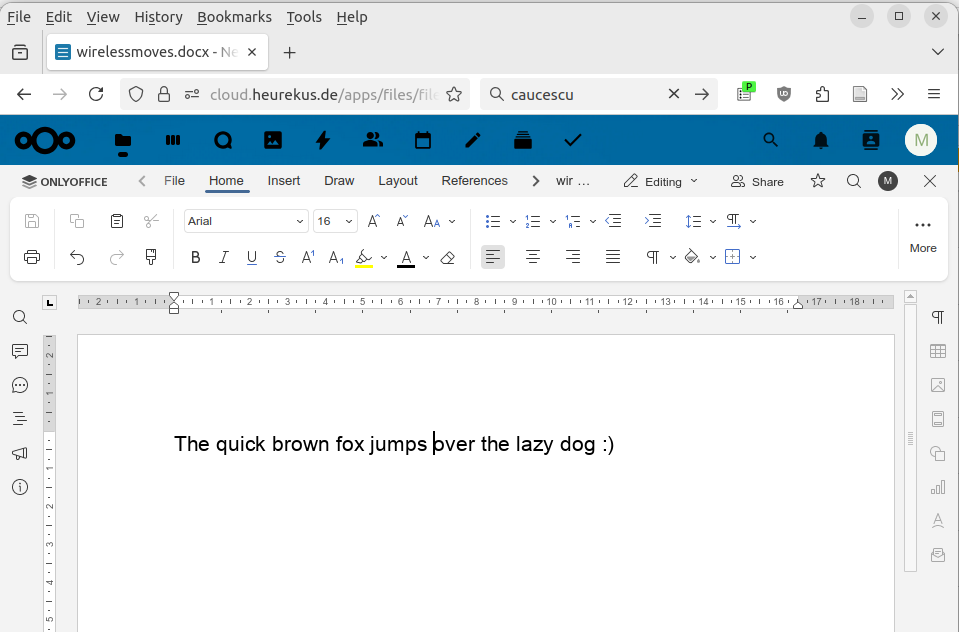Toggle italic formatting
The width and height of the screenshot is (959, 632).
tap(224, 257)
